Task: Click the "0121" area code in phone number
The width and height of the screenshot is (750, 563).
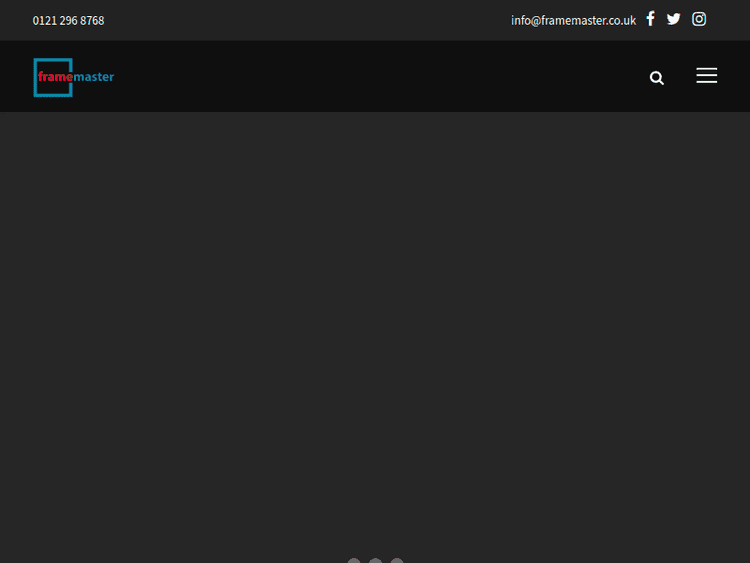Action: [44, 20]
